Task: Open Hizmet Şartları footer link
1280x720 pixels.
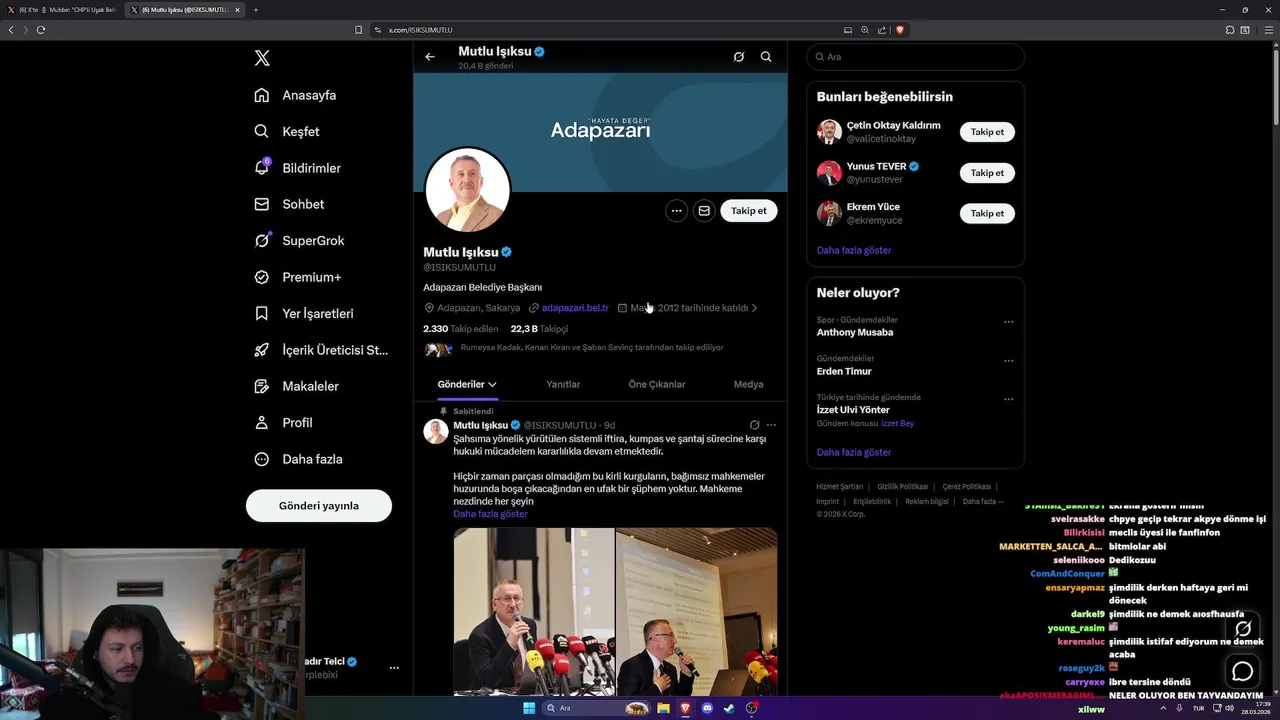Action: (840, 487)
